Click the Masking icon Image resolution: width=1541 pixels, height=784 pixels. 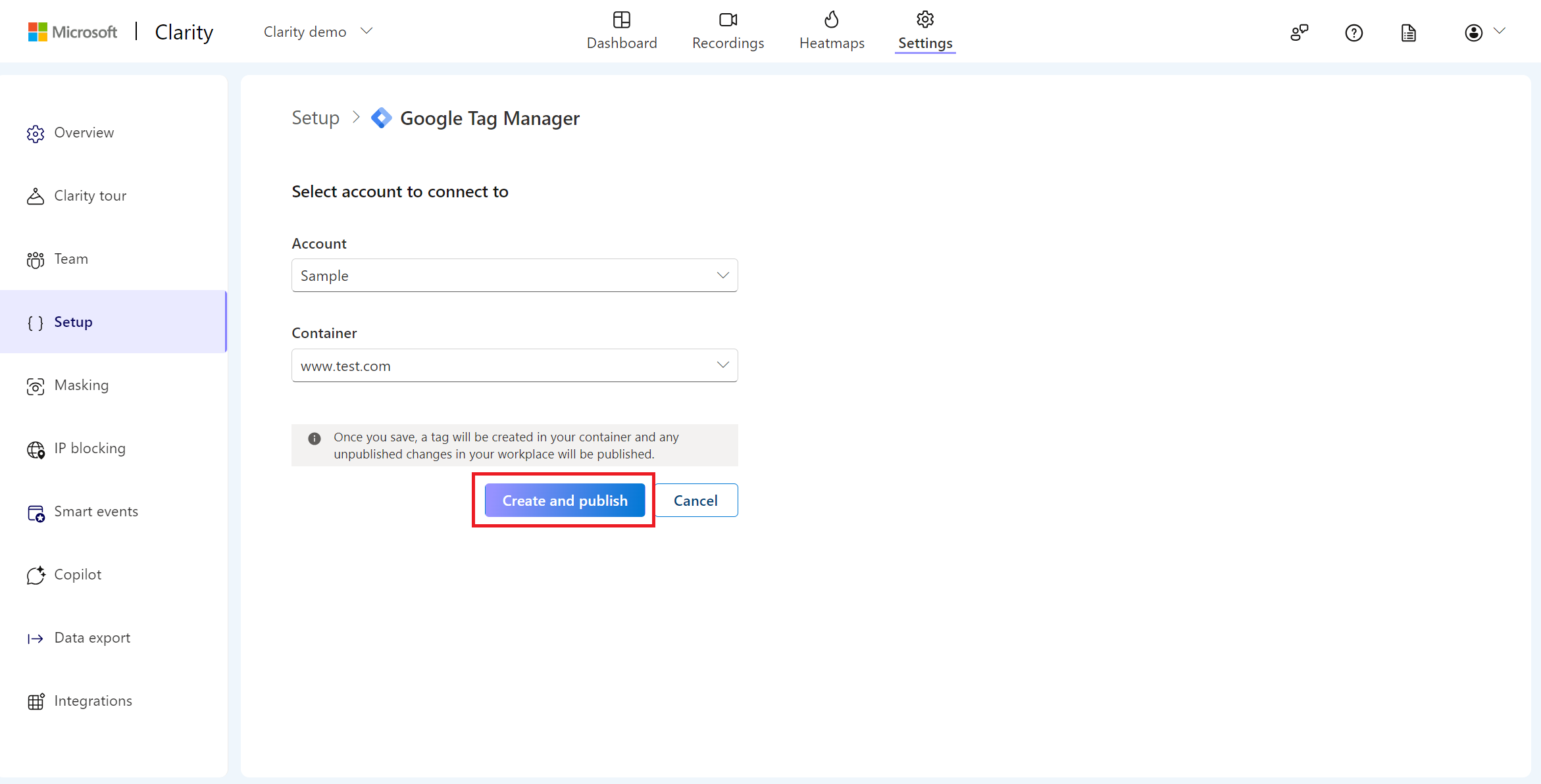click(36, 386)
